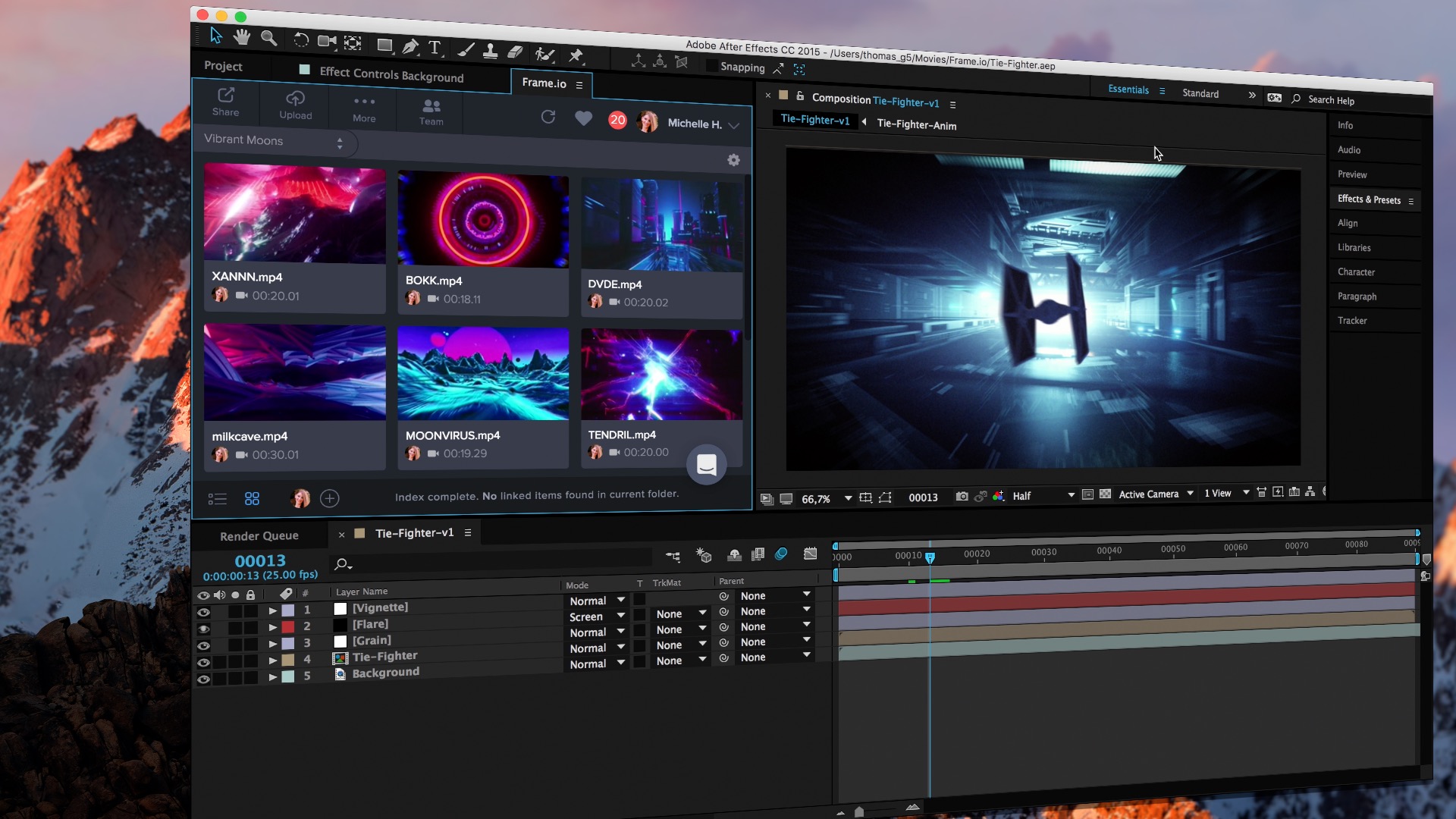
Task: Open the Screen blend mode dropdown for [Flare]
Action: tap(596, 617)
